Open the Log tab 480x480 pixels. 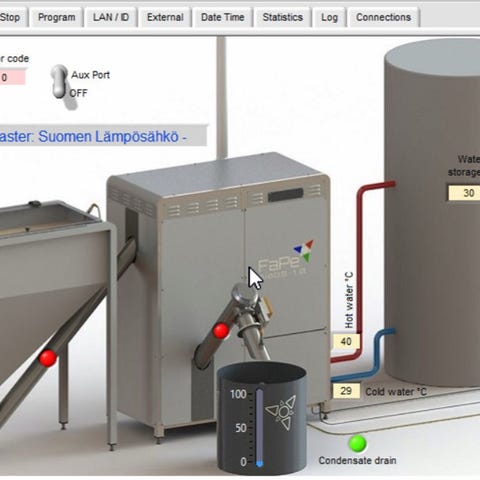[x=329, y=17]
